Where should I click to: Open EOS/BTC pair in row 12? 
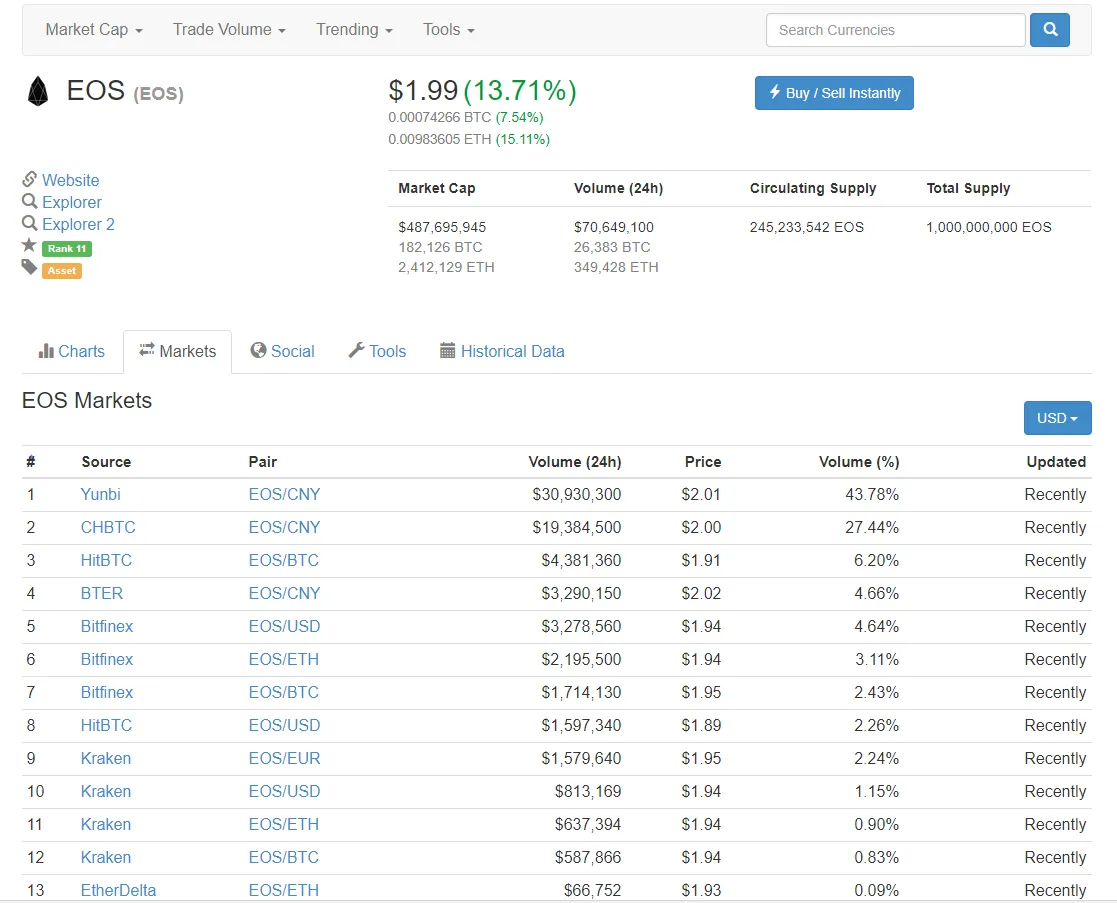pos(284,857)
